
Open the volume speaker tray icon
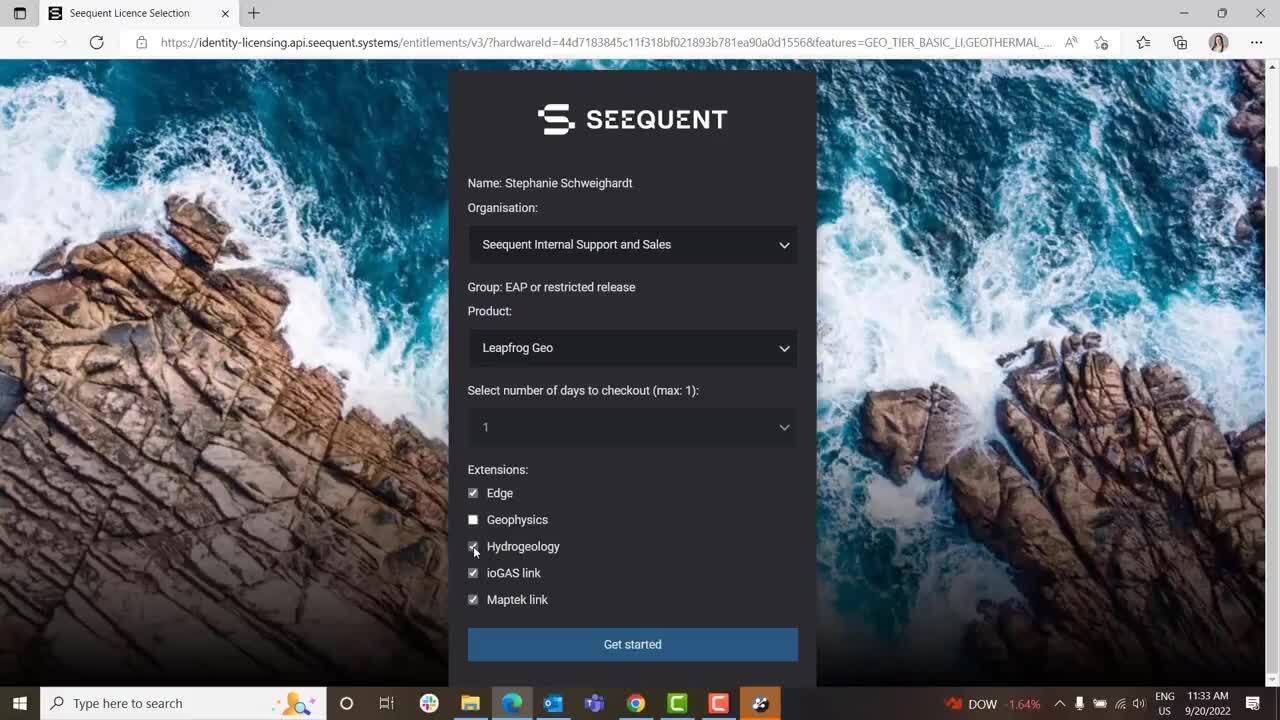pyautogui.click(x=1139, y=704)
